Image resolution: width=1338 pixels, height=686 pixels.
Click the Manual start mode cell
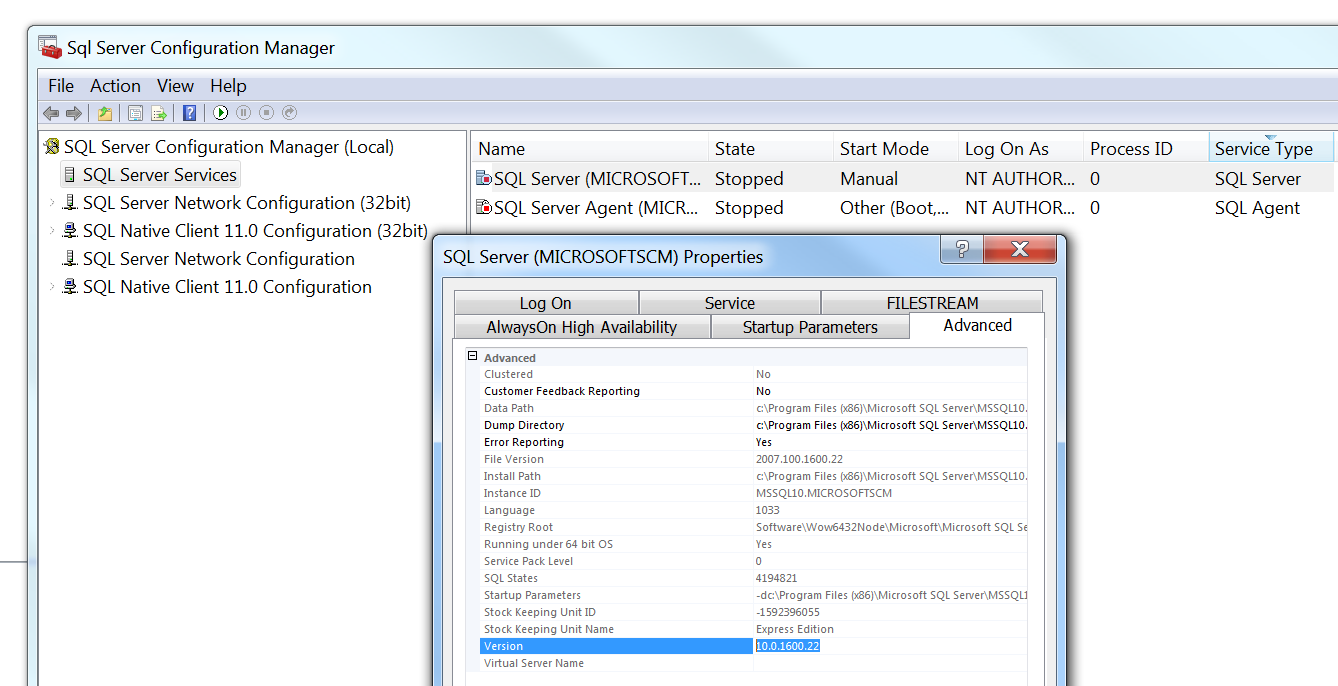(x=869, y=179)
